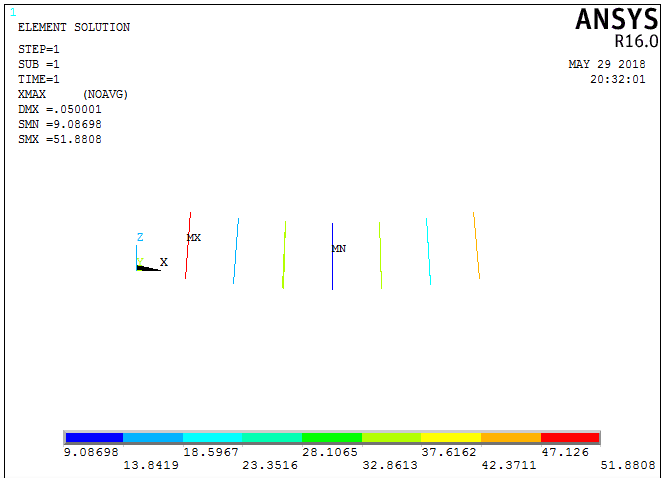Click the XMAX label text
Image resolution: width=662 pixels, height=478 pixels.
click(32, 94)
